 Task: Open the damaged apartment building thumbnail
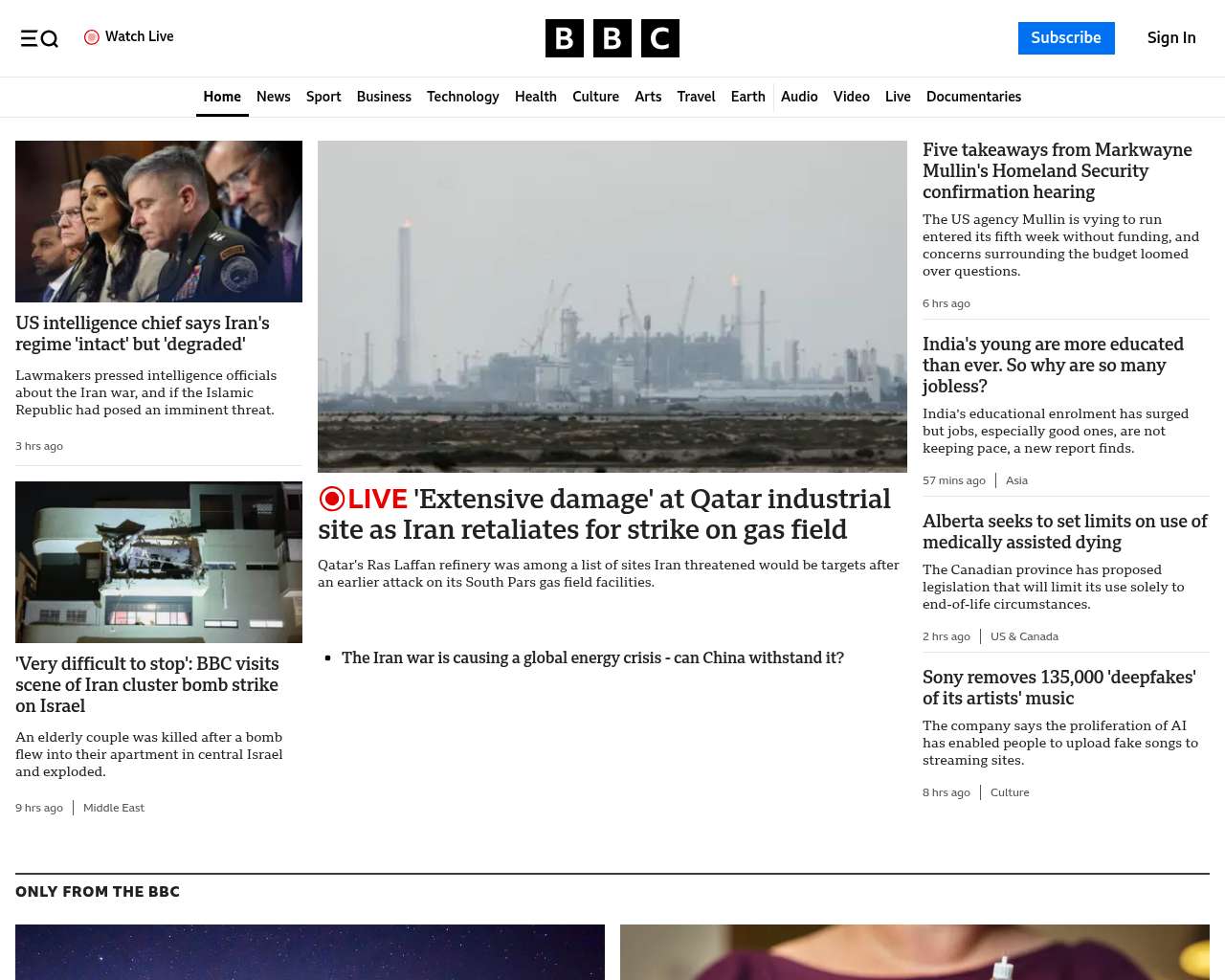(x=159, y=562)
